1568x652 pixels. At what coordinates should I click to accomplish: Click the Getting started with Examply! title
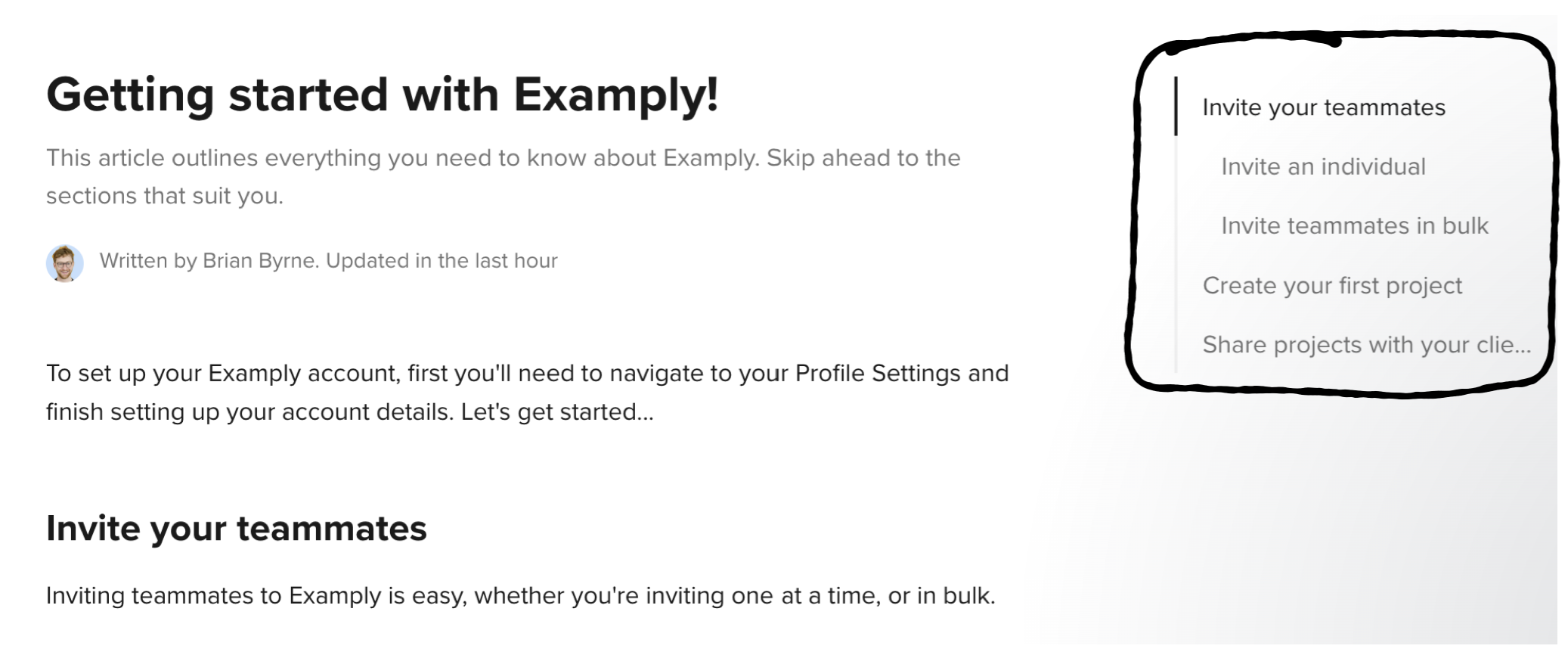[x=382, y=95]
